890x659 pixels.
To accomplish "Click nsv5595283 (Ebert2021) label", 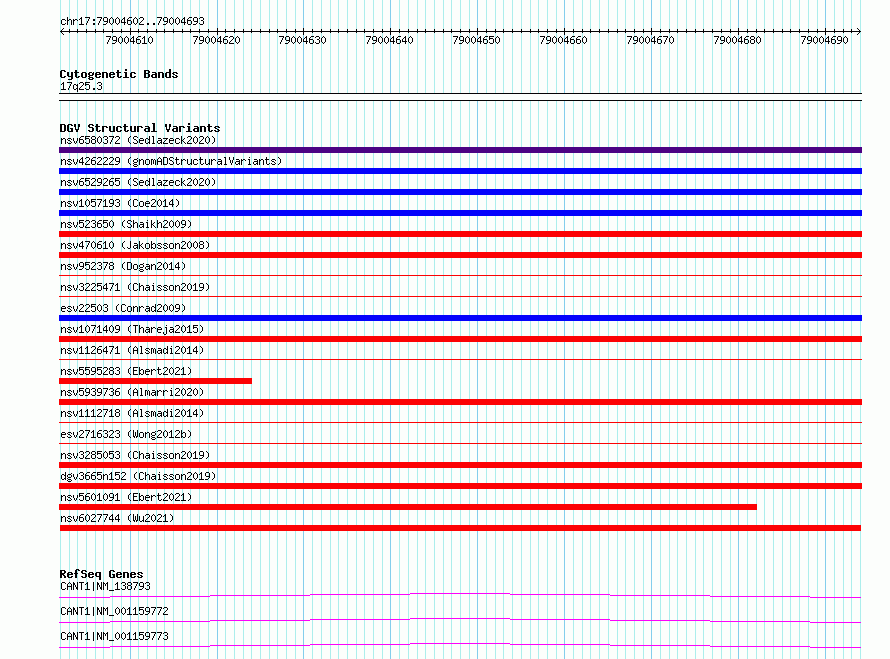I will click(126, 371).
